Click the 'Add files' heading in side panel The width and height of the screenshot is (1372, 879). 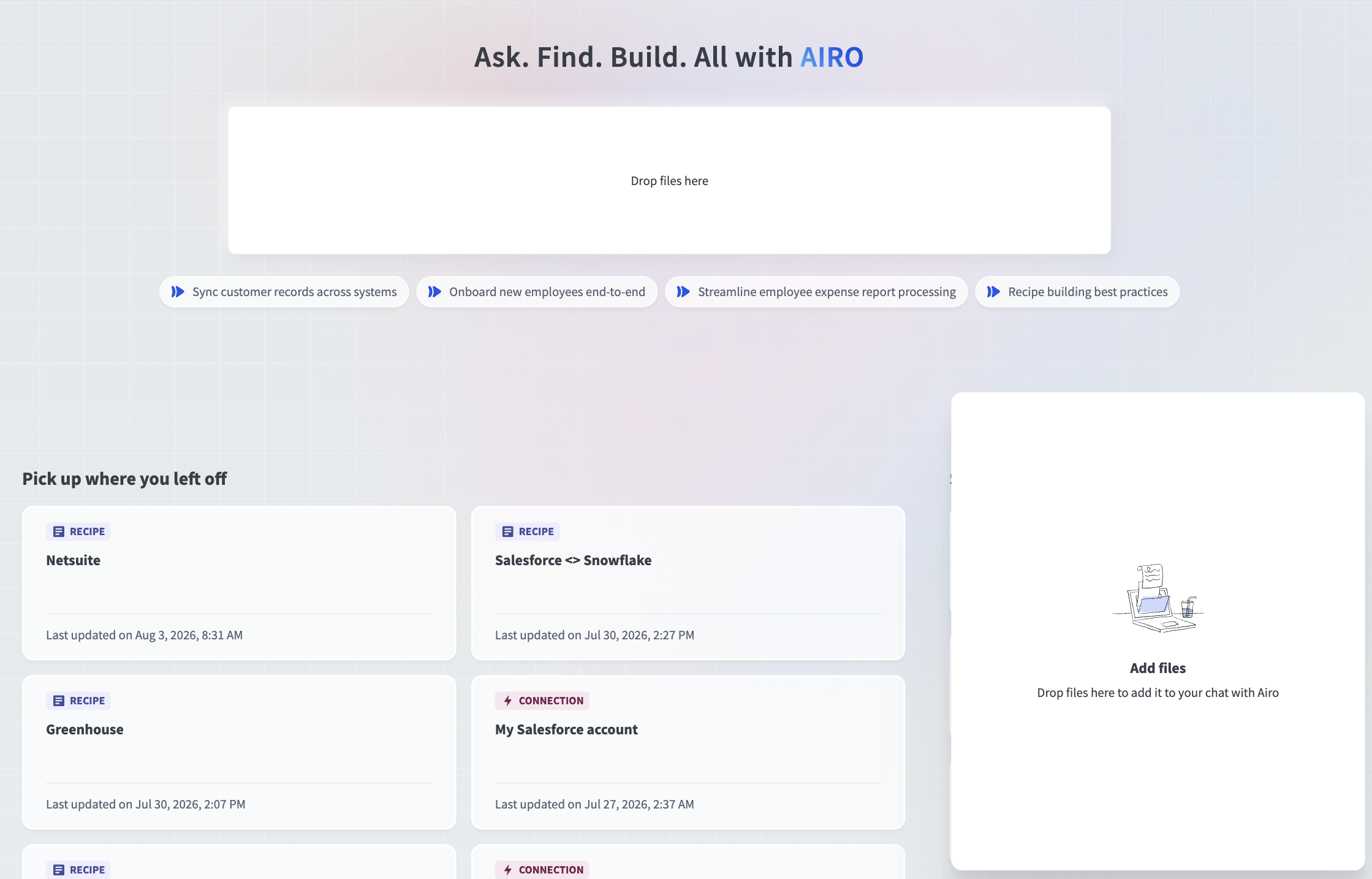click(1158, 668)
